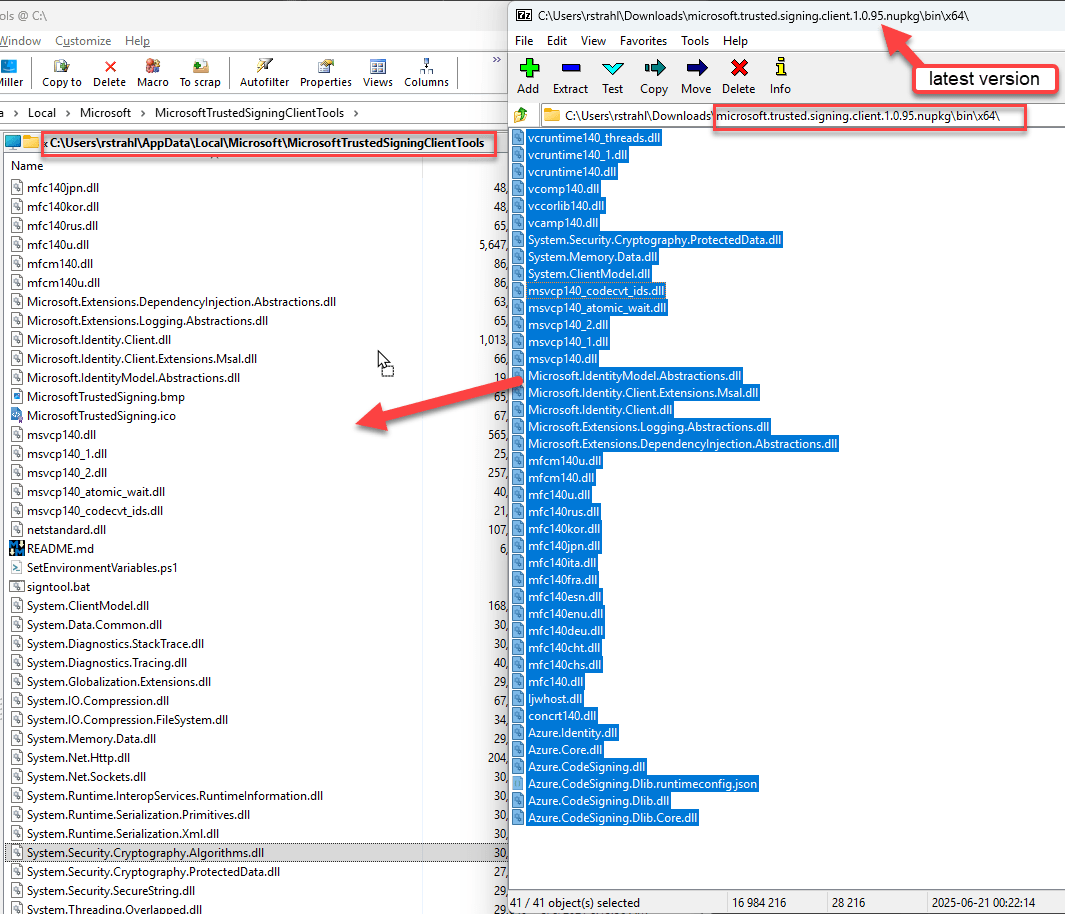This screenshot has width=1065, height=914.
Task: Click the To scrap toolbar icon
Action: (x=199, y=72)
